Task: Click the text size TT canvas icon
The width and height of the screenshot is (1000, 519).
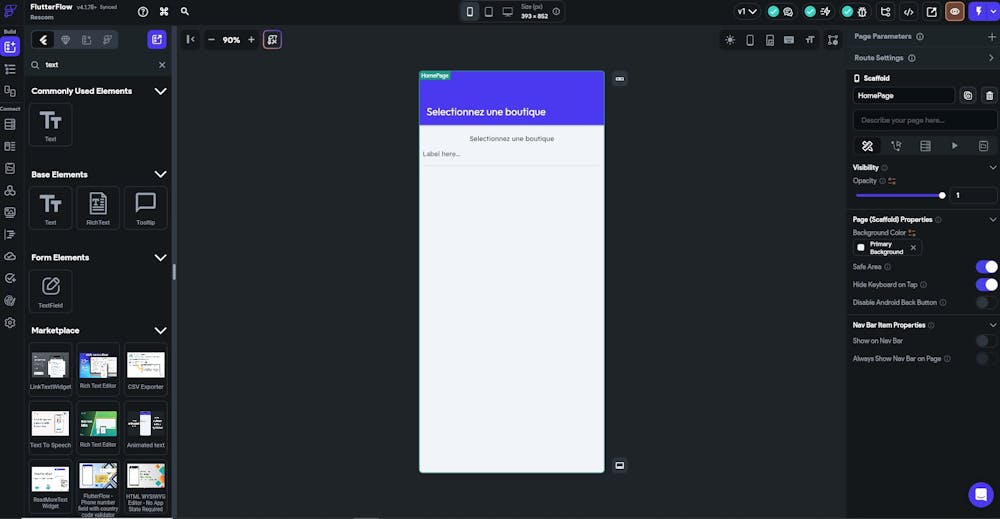Action: tap(810, 40)
